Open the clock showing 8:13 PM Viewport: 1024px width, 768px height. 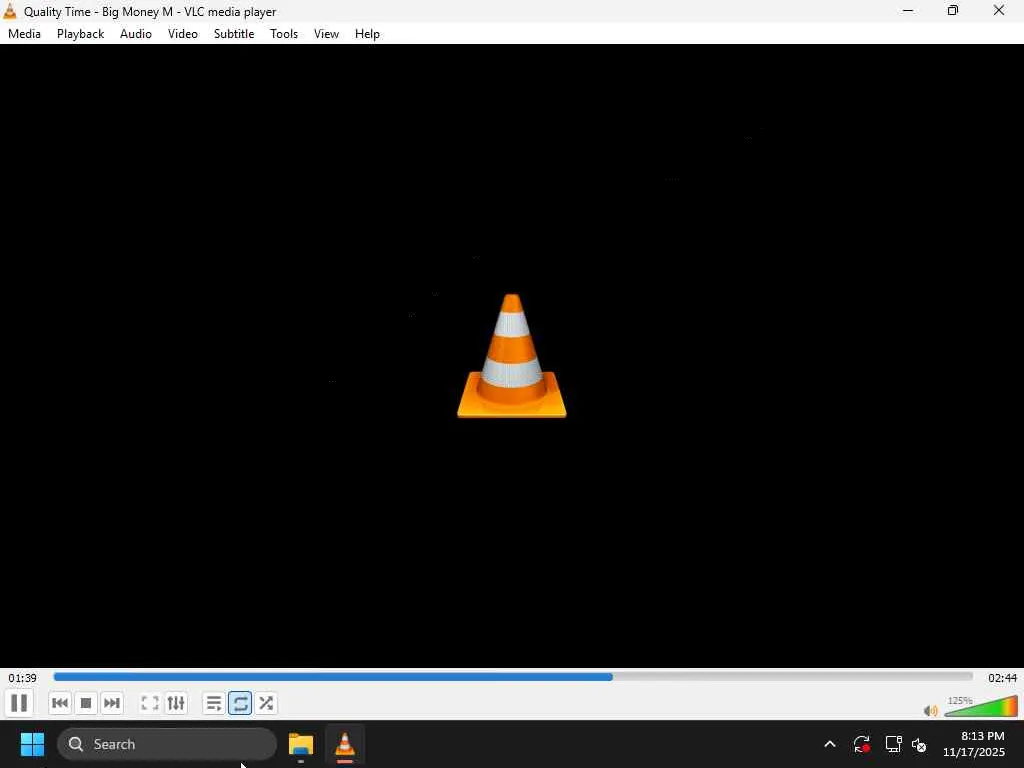[x=974, y=744]
